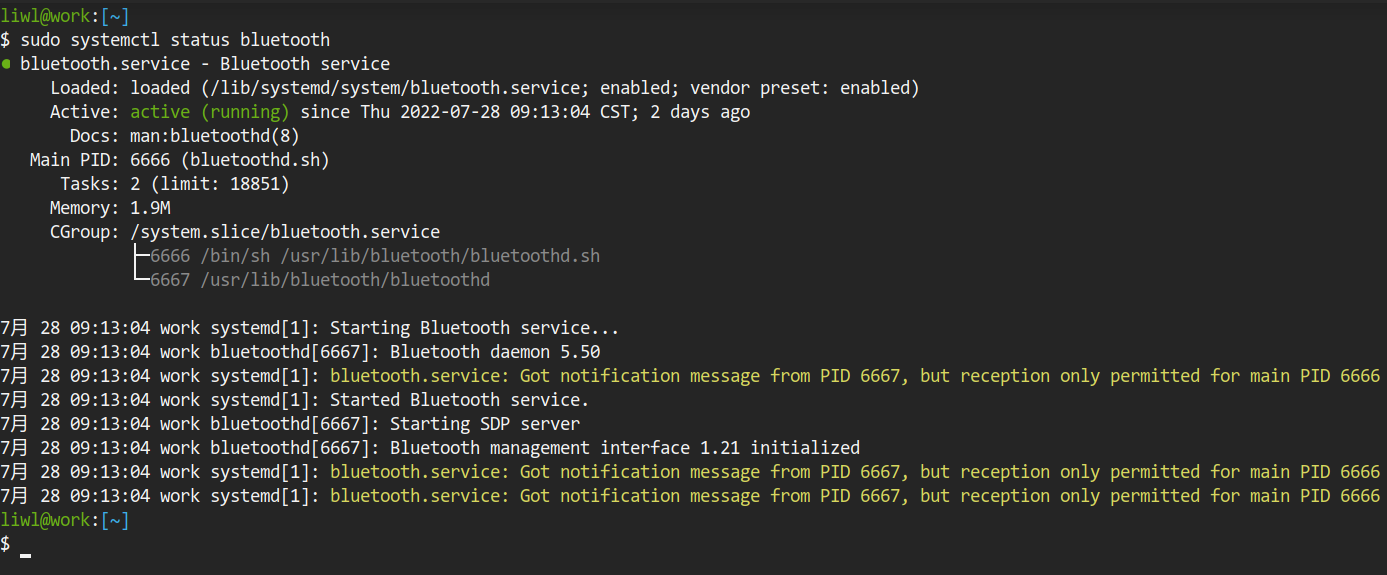1387x575 pixels.
Task: Click the 'Bluetooth daemon 5.50' log message
Action: point(494,352)
